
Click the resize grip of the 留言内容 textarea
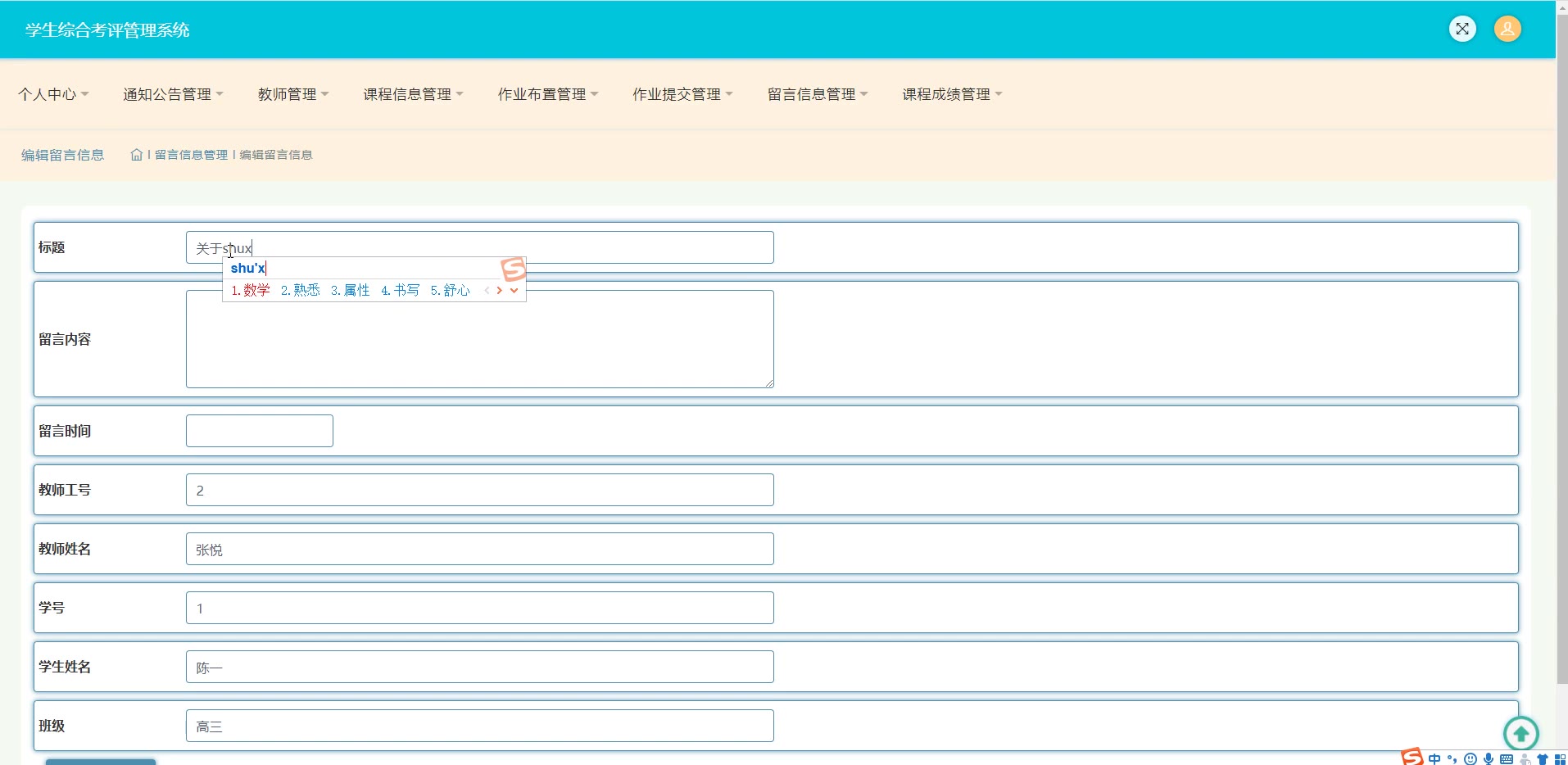(x=769, y=383)
